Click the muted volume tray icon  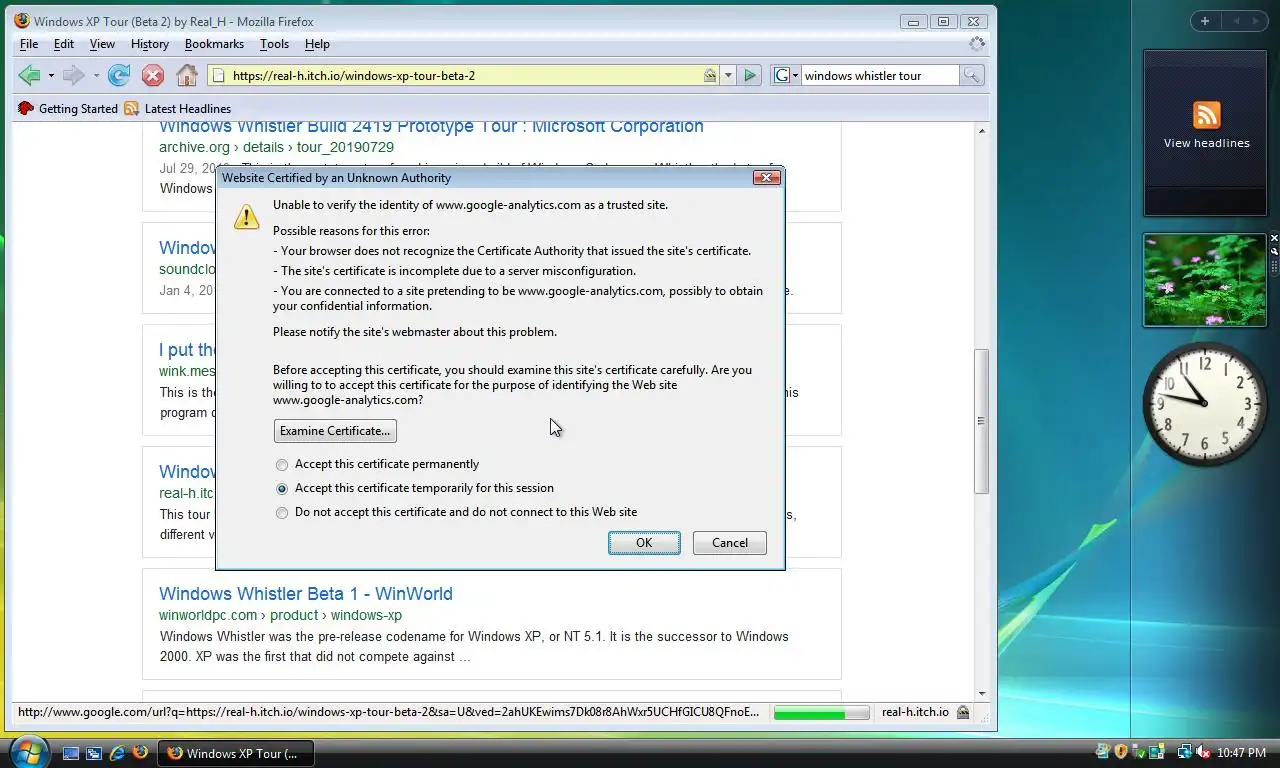pyautogui.click(x=1203, y=752)
